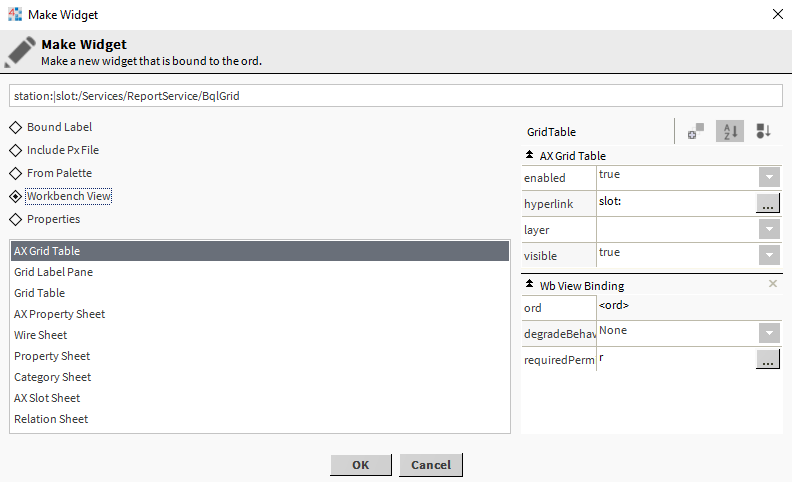
Task: Click the add binding icon
Action: tap(696, 131)
